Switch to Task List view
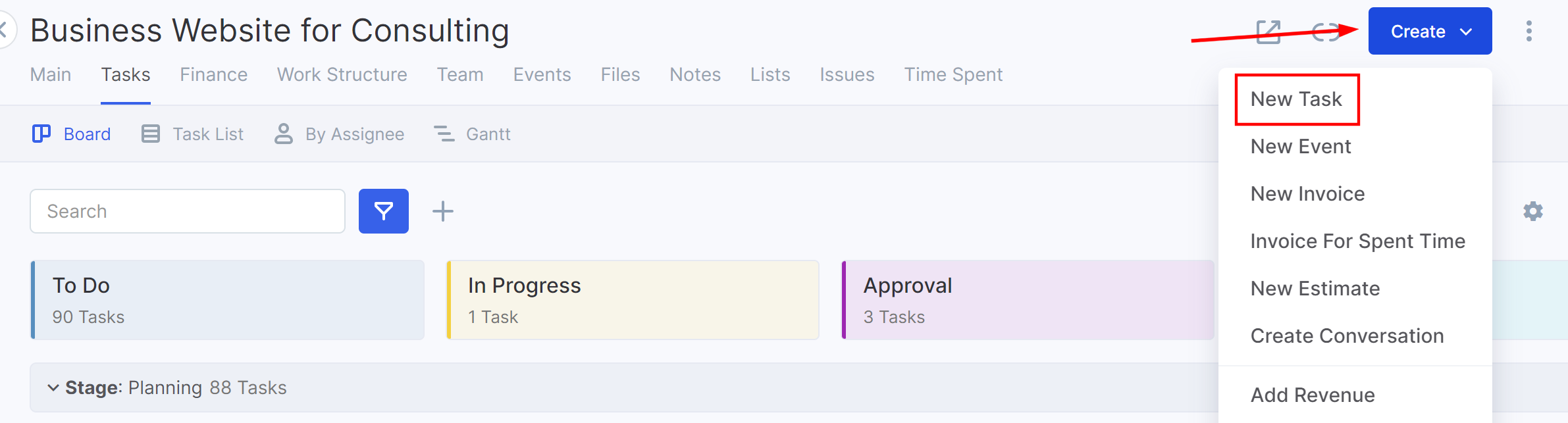The width and height of the screenshot is (1568, 423). click(193, 134)
